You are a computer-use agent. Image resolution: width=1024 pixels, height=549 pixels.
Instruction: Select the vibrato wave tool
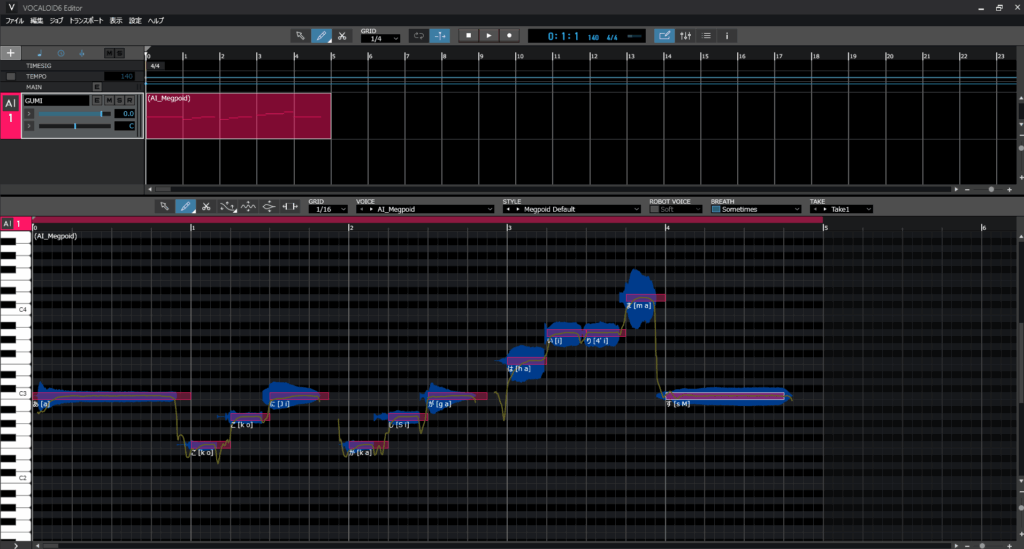point(248,206)
